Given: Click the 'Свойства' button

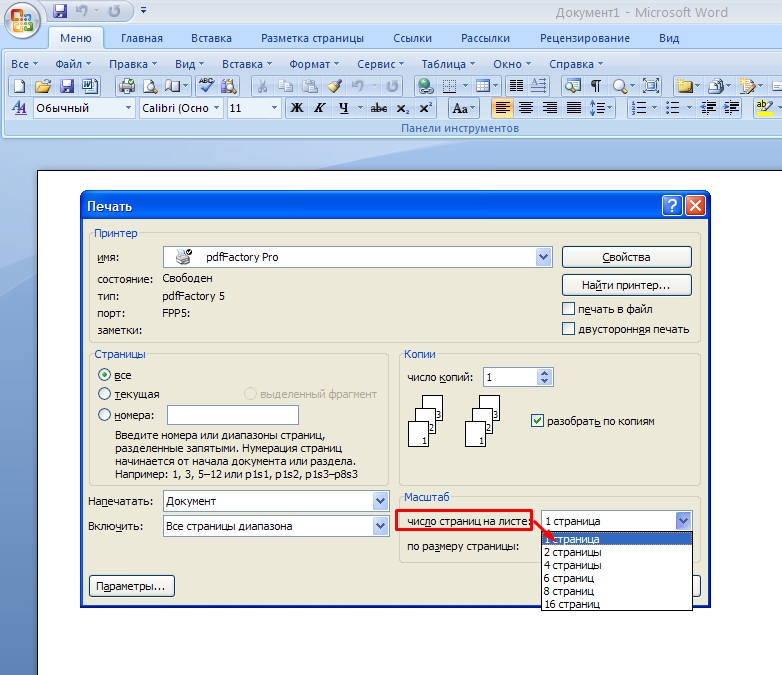Looking at the screenshot, I should [x=626, y=257].
